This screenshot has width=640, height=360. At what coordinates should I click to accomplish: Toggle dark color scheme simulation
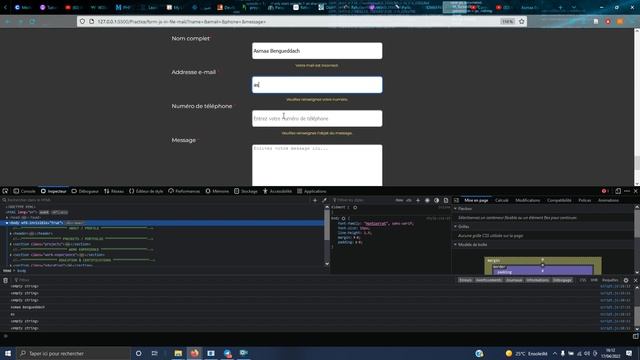tap(436, 200)
